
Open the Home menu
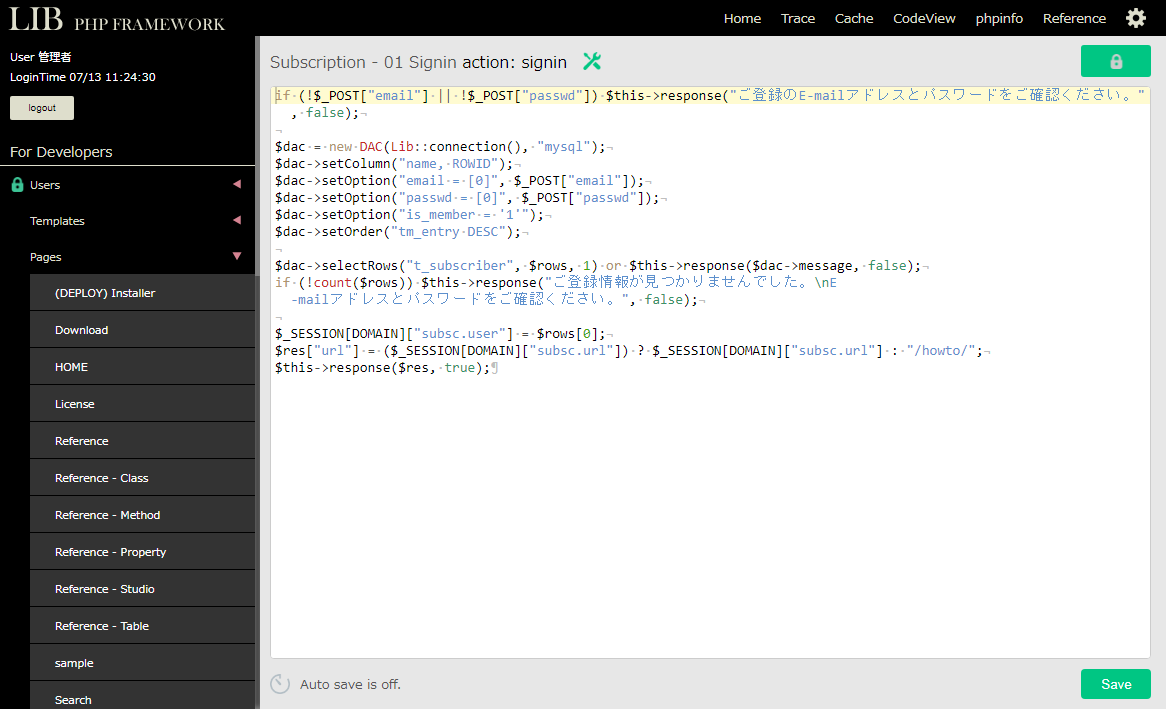pos(742,18)
